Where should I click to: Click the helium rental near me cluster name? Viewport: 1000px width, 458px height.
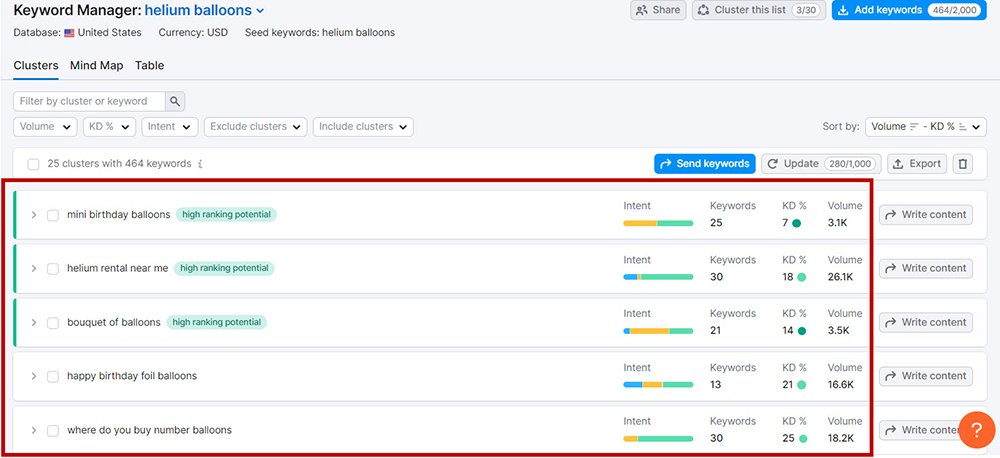click(x=117, y=269)
